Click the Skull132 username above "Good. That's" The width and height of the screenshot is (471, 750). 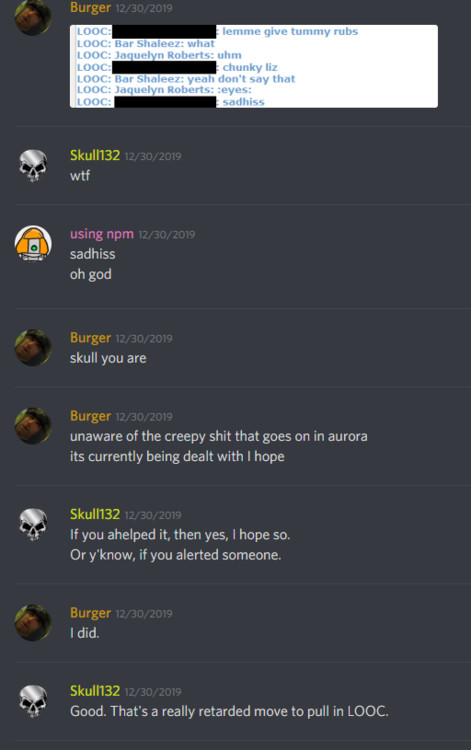coord(95,691)
